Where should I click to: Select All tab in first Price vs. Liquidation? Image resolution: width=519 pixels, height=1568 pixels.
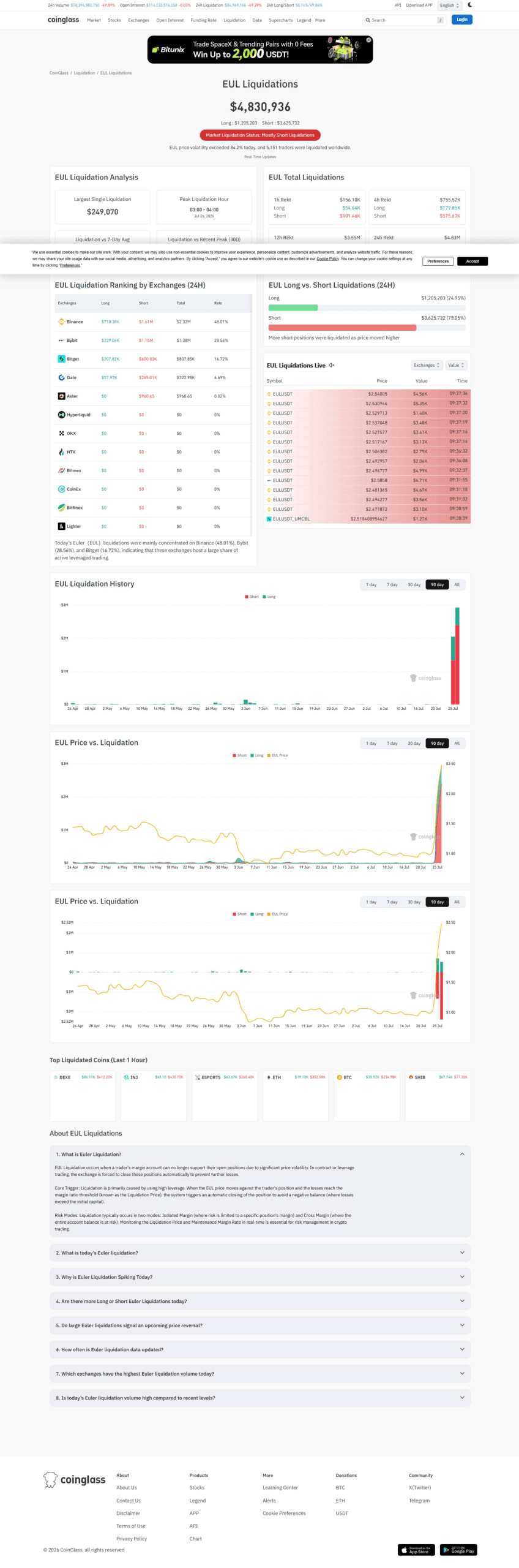tap(457, 743)
